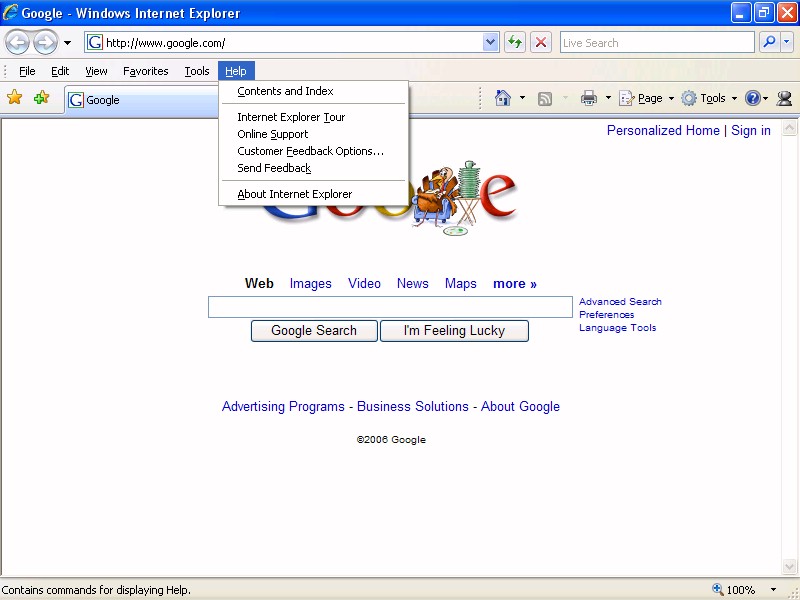The height and width of the screenshot is (600, 800).
Task: Switch to Video search
Action: pos(364,284)
